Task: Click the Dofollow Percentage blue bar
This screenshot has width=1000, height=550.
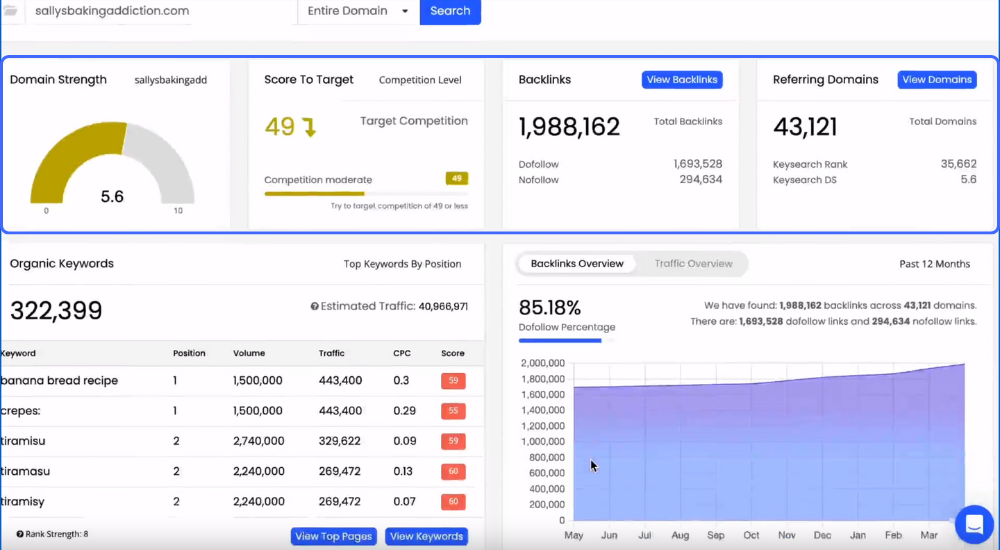Action: coord(560,341)
